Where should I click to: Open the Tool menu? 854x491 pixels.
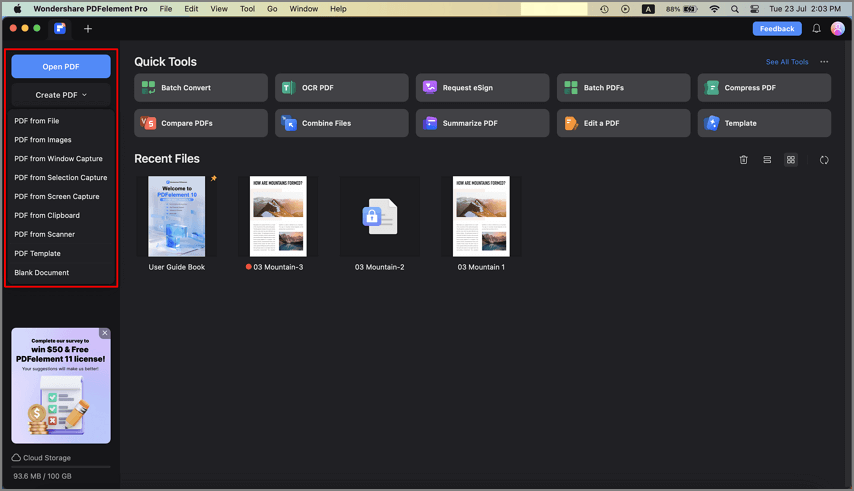247,9
